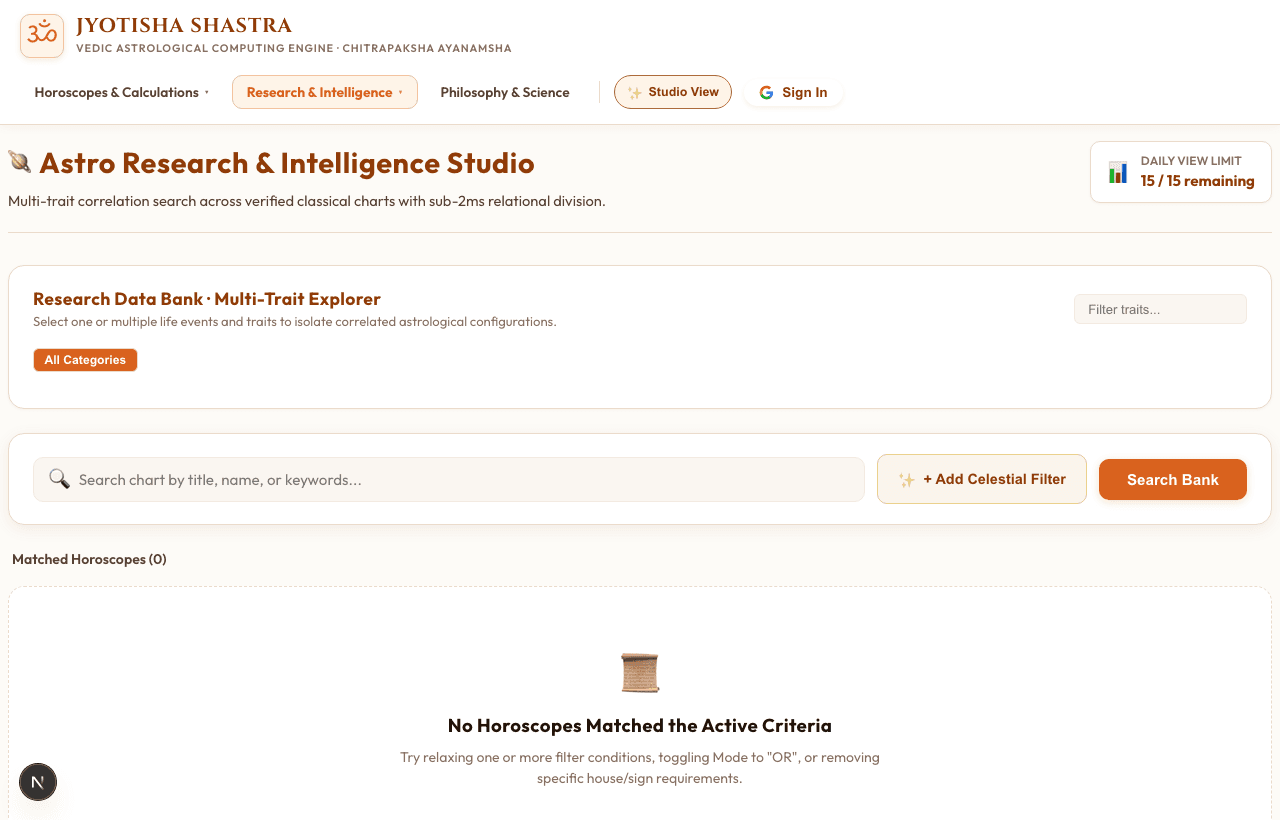Screen dimensions: 1280x820
Task: Click the Sign In button
Action: [793, 92]
